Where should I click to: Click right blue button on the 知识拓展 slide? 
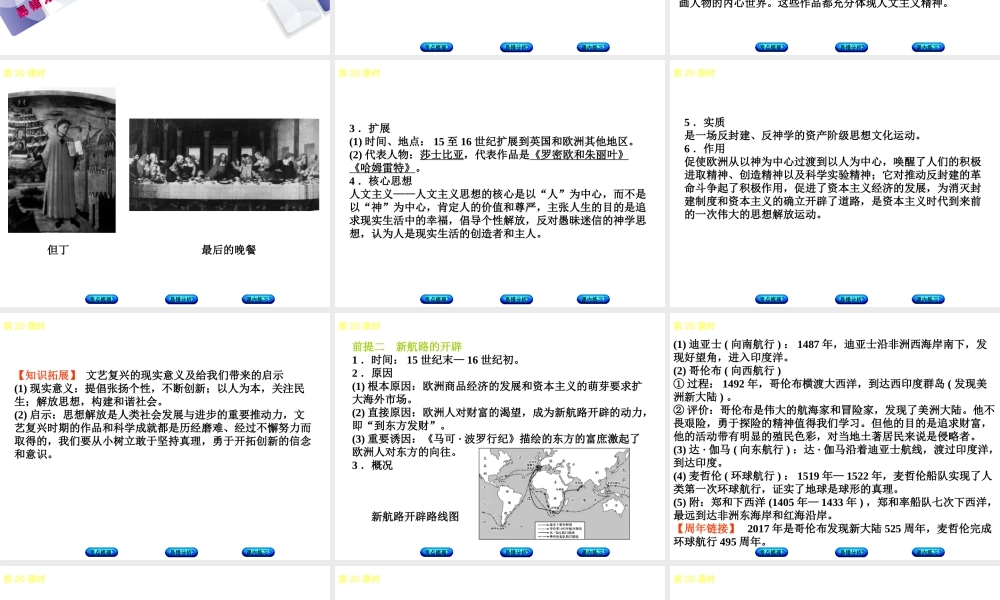pyautogui.click(x=258, y=552)
